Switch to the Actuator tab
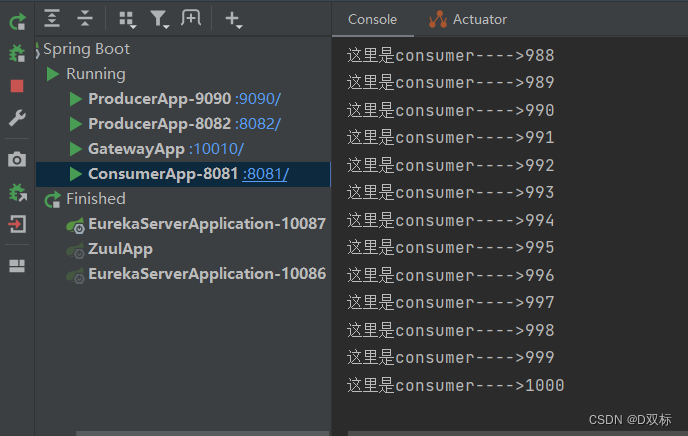The image size is (688, 436). click(x=480, y=19)
